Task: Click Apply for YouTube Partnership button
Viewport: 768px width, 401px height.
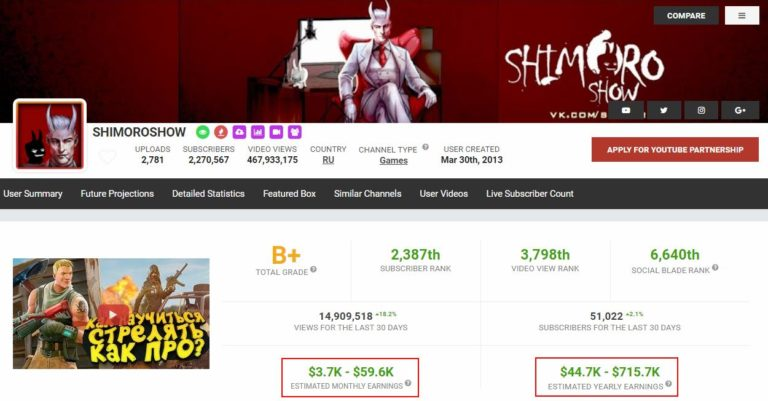Action: [675, 149]
